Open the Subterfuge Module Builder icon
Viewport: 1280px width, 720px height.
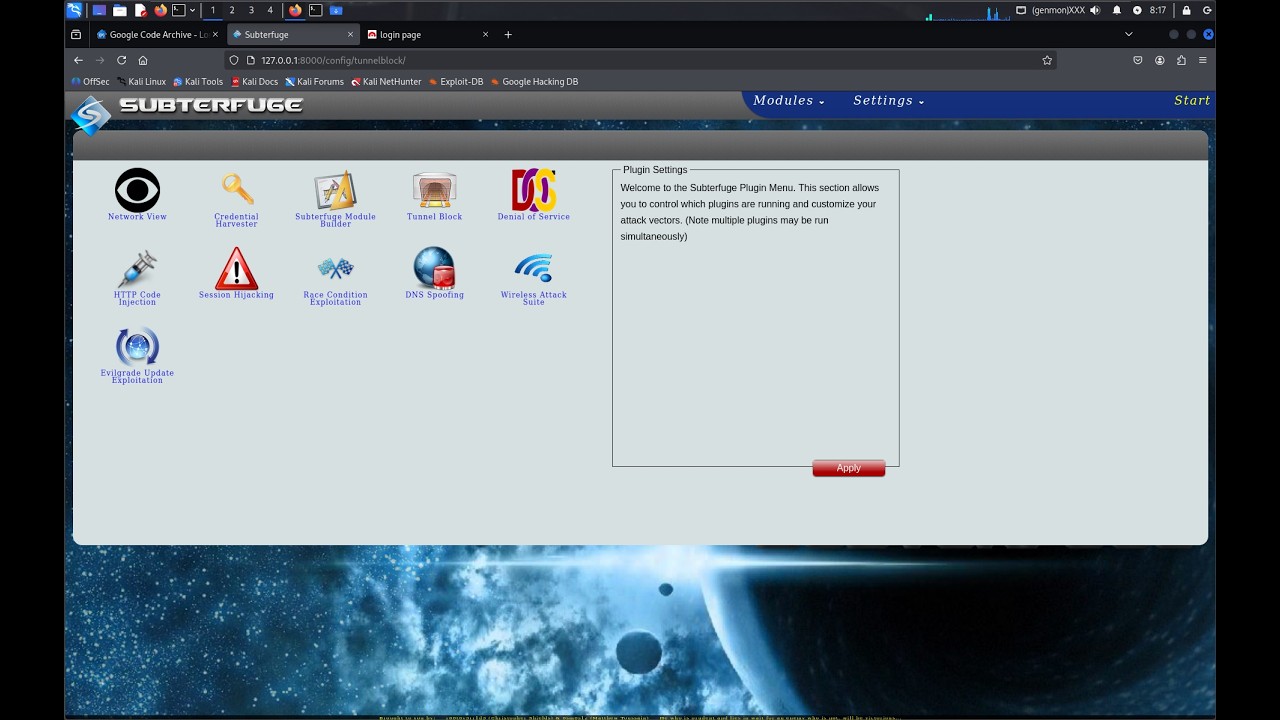[x=335, y=190]
